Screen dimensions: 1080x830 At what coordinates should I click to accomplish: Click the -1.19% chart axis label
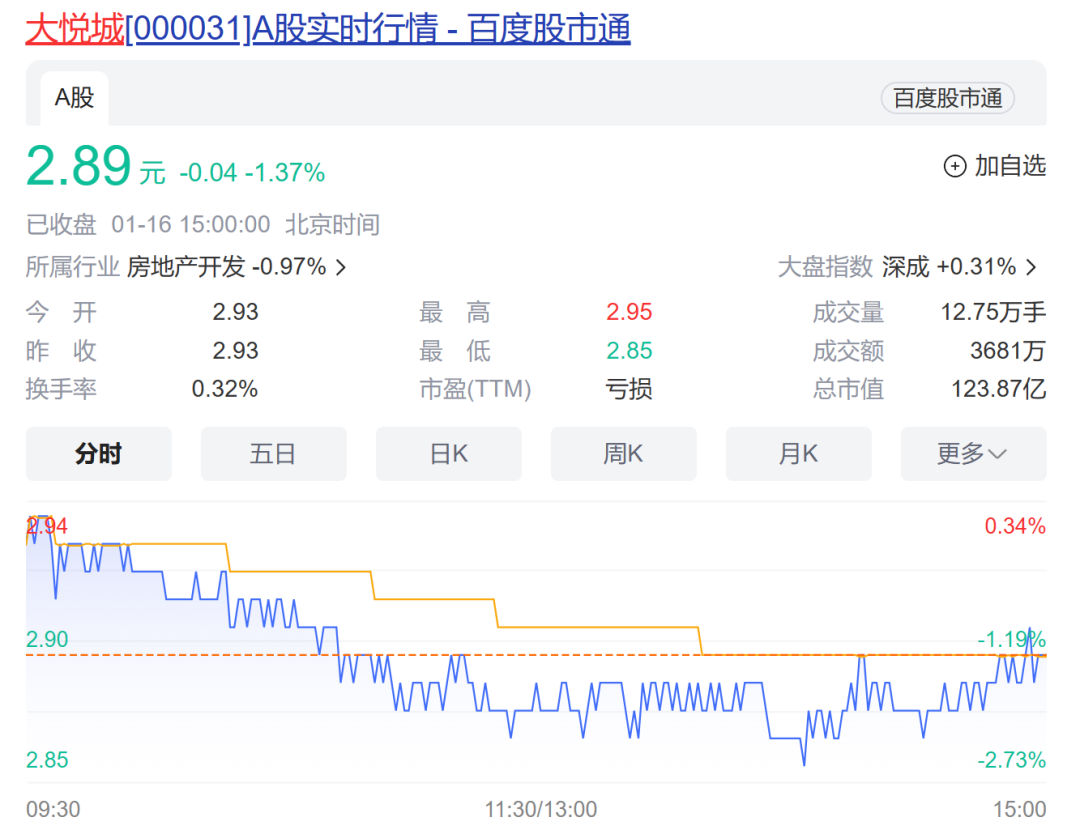point(1012,639)
